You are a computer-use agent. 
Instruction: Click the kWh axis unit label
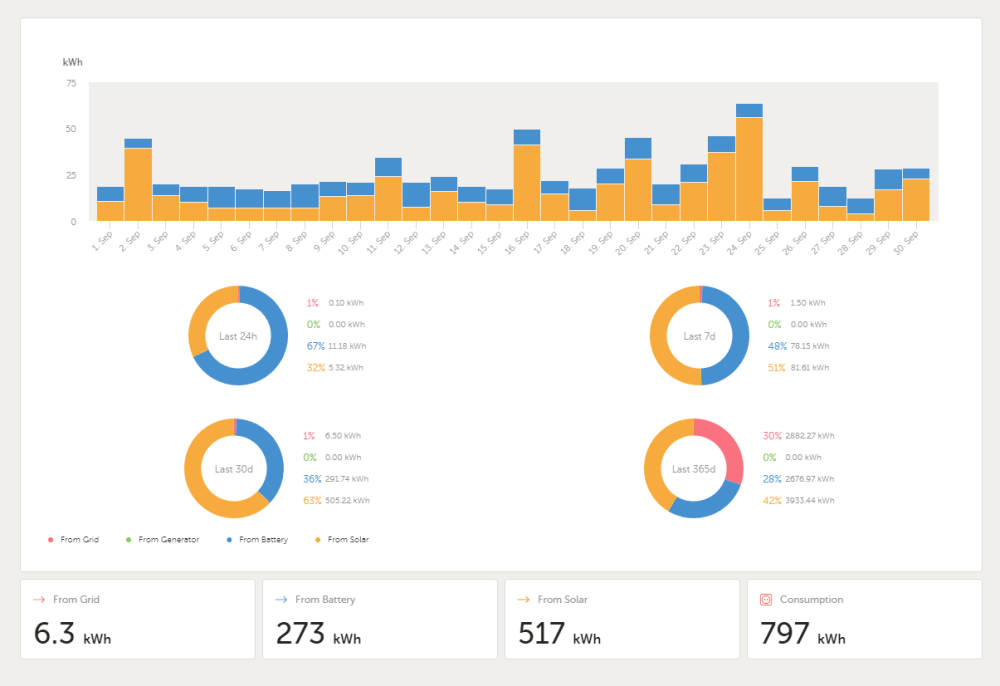[x=72, y=62]
